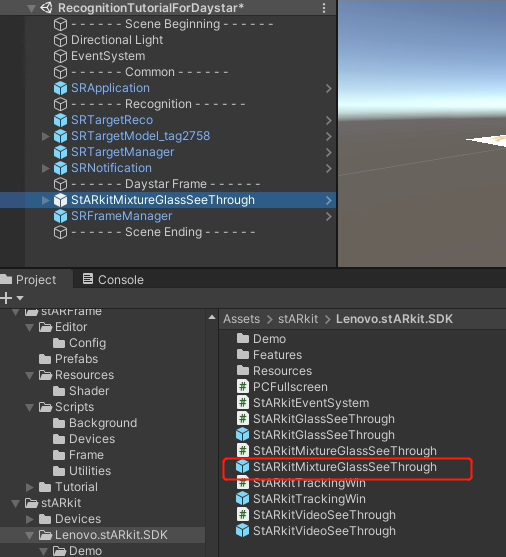Click the folder tree scroll-up arrow

tap(212, 318)
